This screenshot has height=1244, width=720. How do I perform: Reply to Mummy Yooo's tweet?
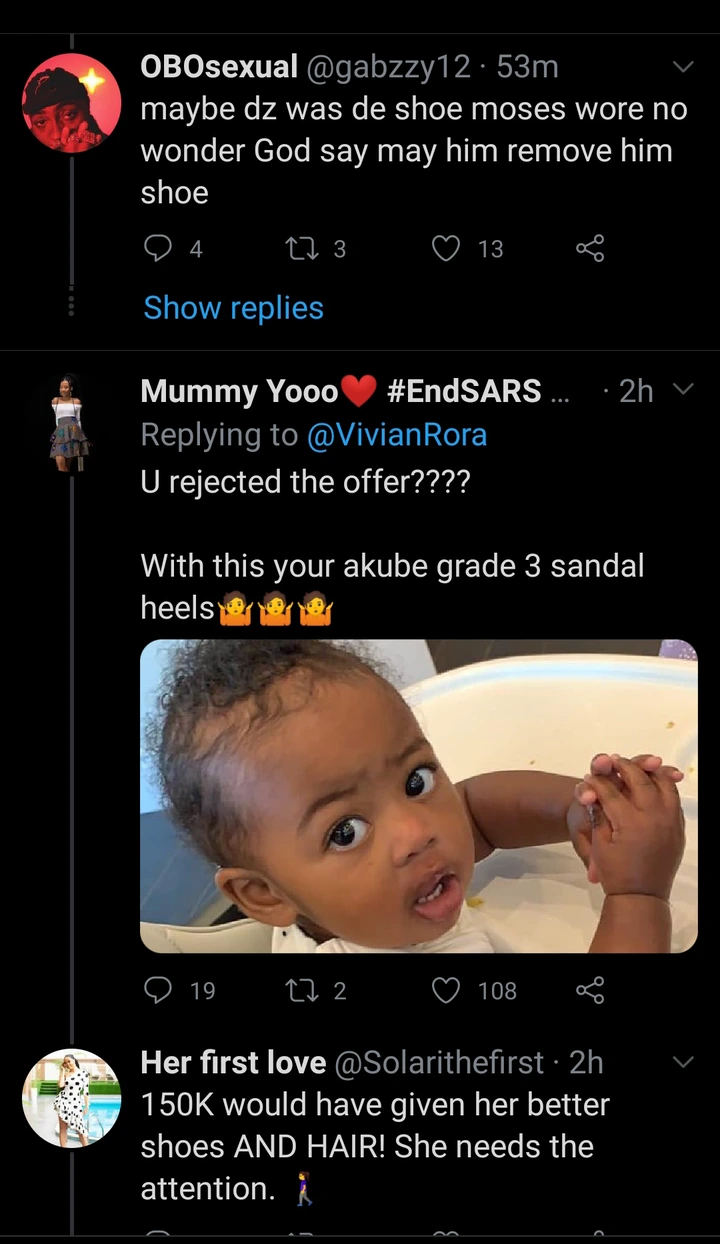[x=158, y=990]
